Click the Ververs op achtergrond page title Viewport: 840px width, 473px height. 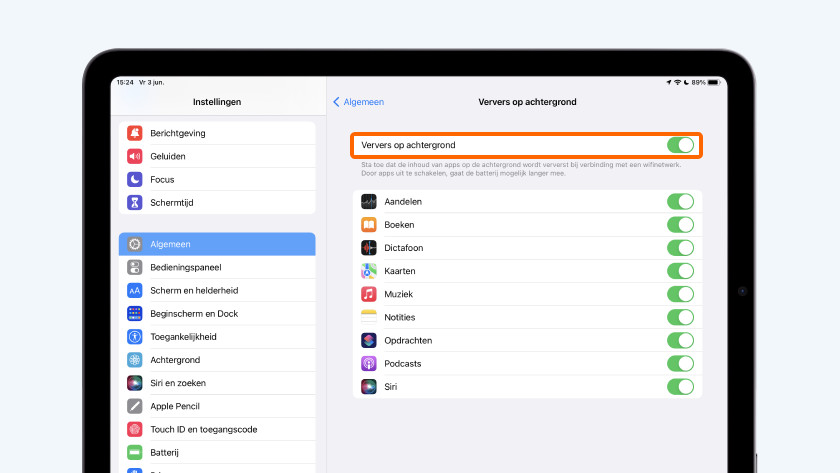(x=527, y=102)
